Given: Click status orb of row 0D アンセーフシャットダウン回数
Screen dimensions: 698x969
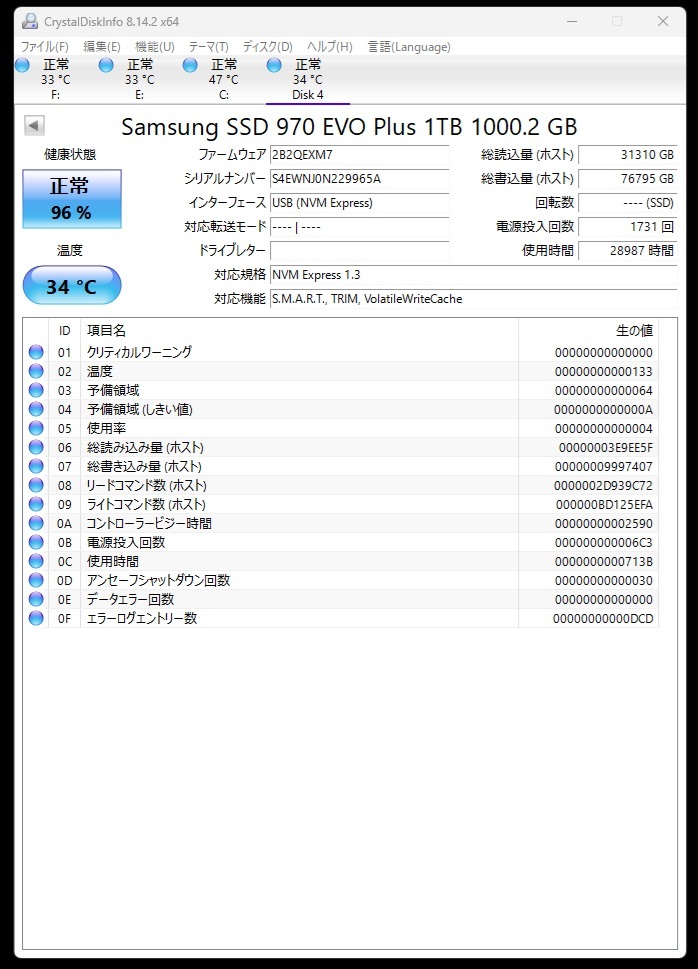Looking at the screenshot, I should [36, 580].
